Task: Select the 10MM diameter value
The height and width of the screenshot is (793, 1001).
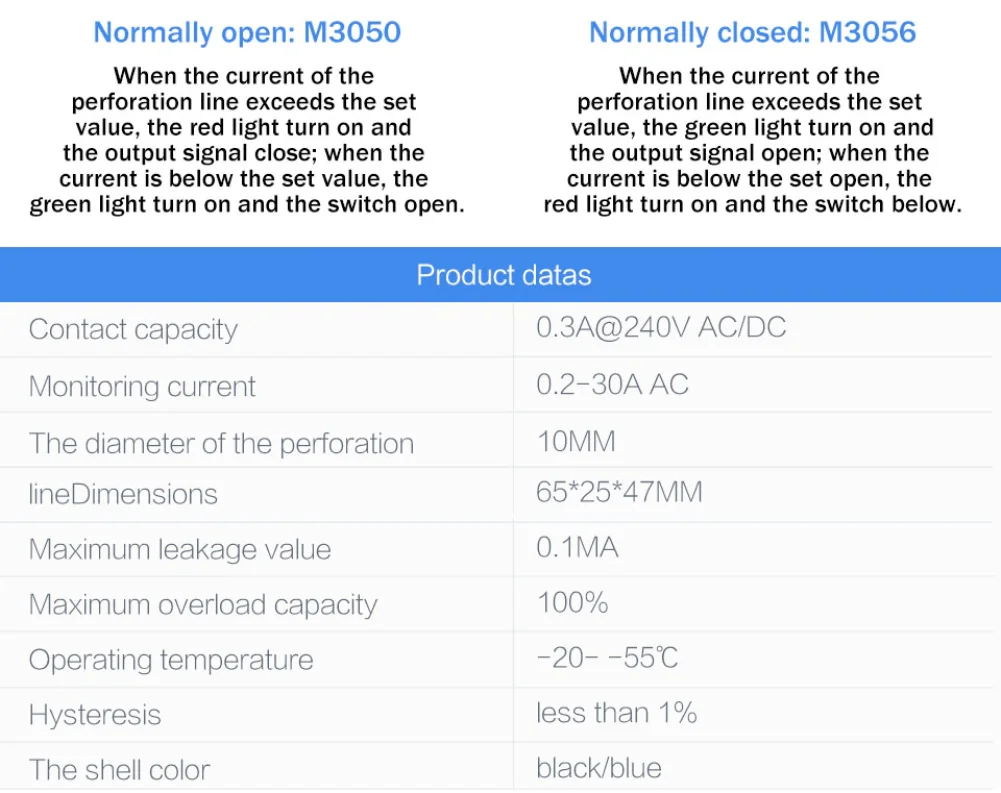Action: (x=576, y=441)
